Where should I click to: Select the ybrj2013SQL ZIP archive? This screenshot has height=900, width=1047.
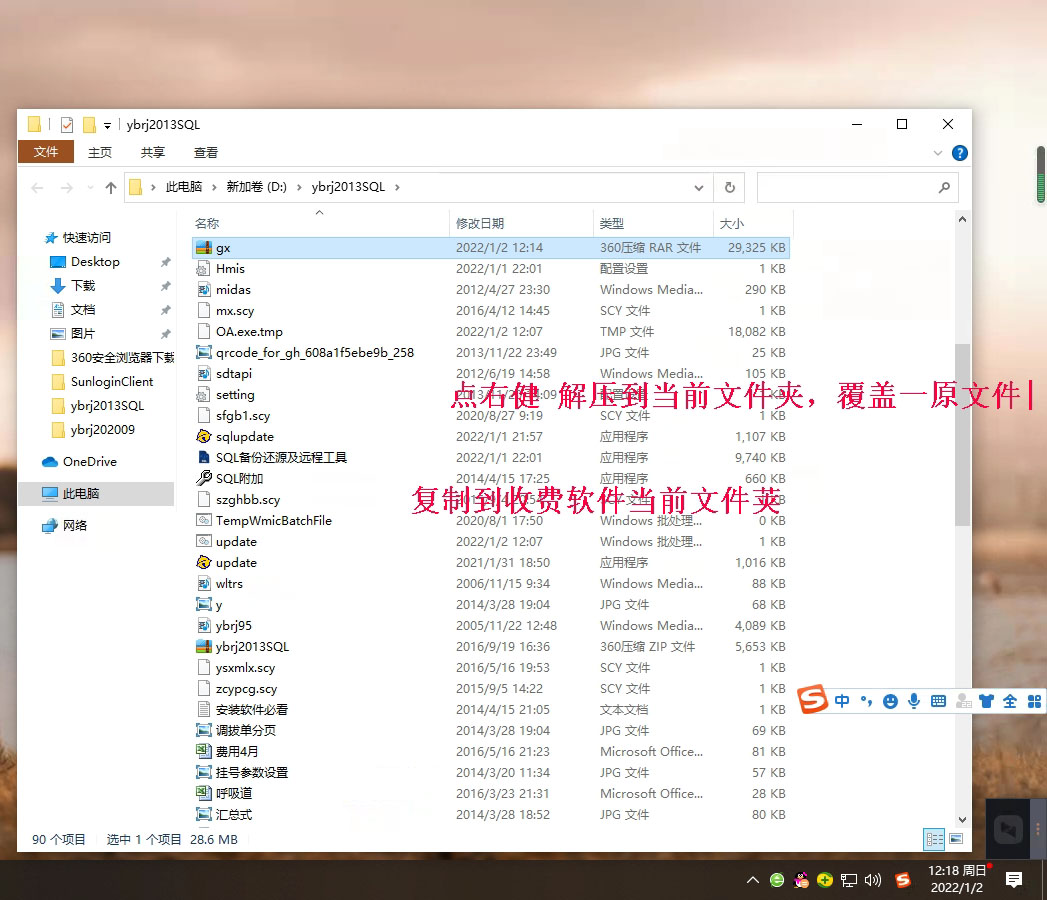tap(252, 646)
